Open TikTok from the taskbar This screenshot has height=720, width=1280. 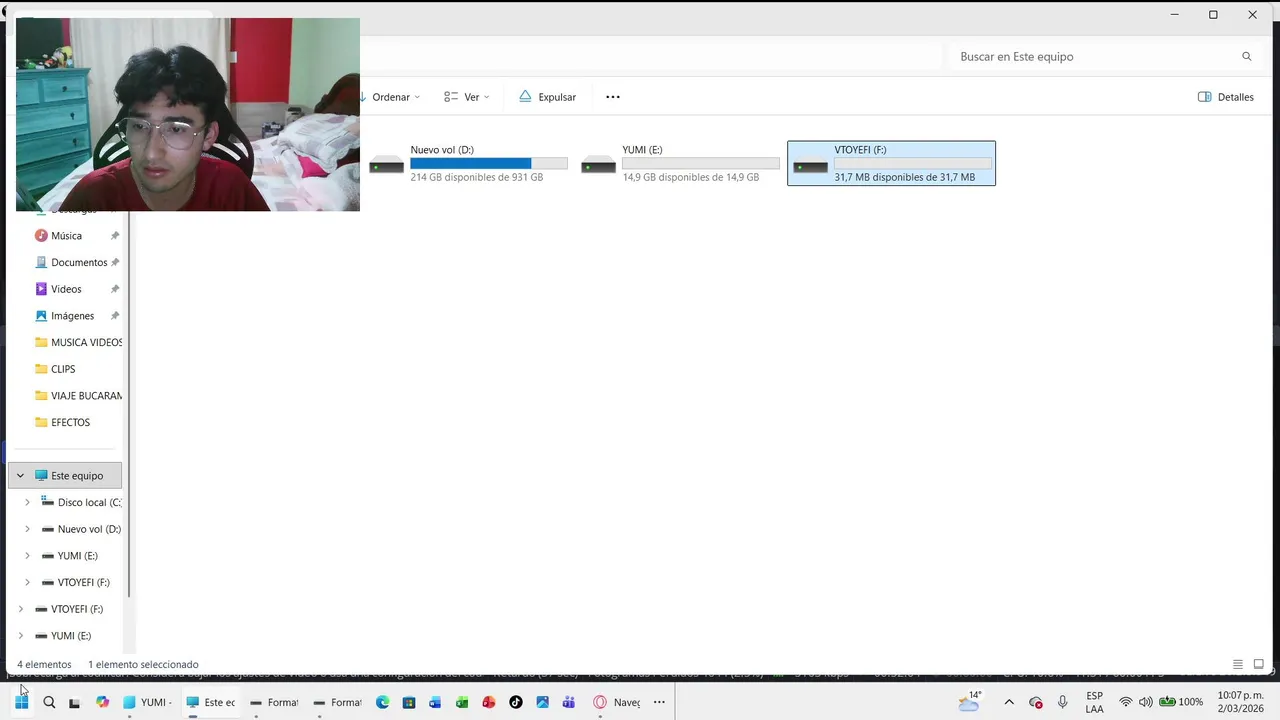516,702
